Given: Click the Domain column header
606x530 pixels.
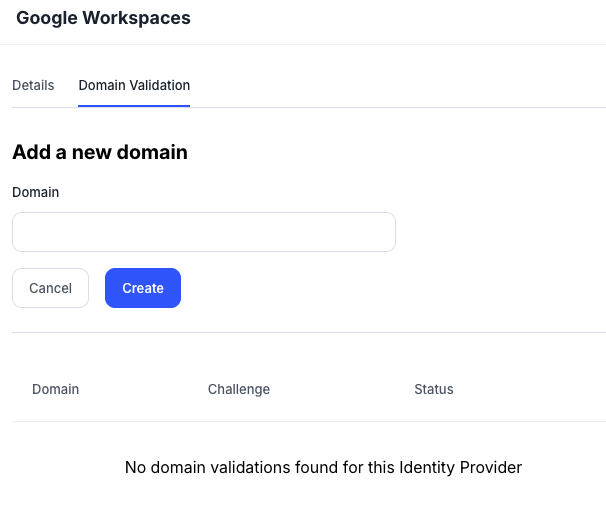Looking at the screenshot, I should (55, 389).
